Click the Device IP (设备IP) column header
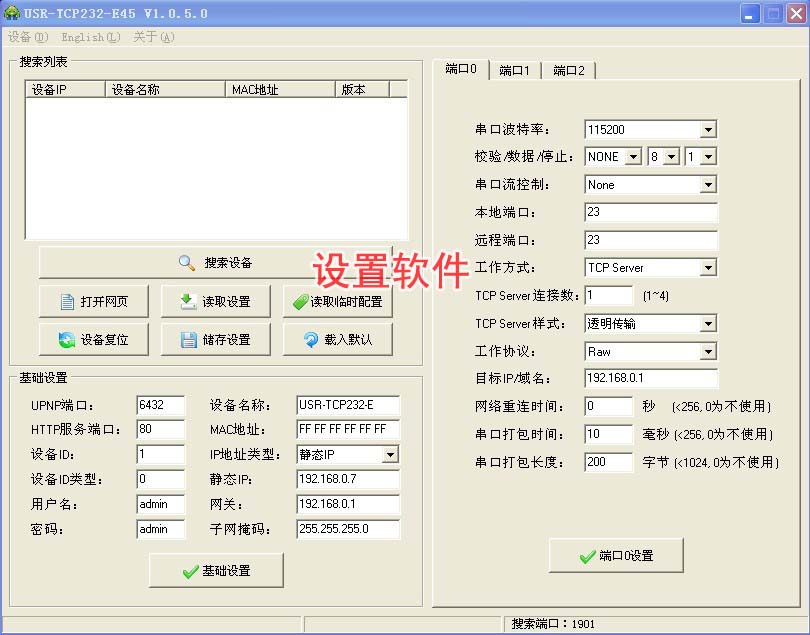Viewport: 810px width, 635px height. point(64,90)
